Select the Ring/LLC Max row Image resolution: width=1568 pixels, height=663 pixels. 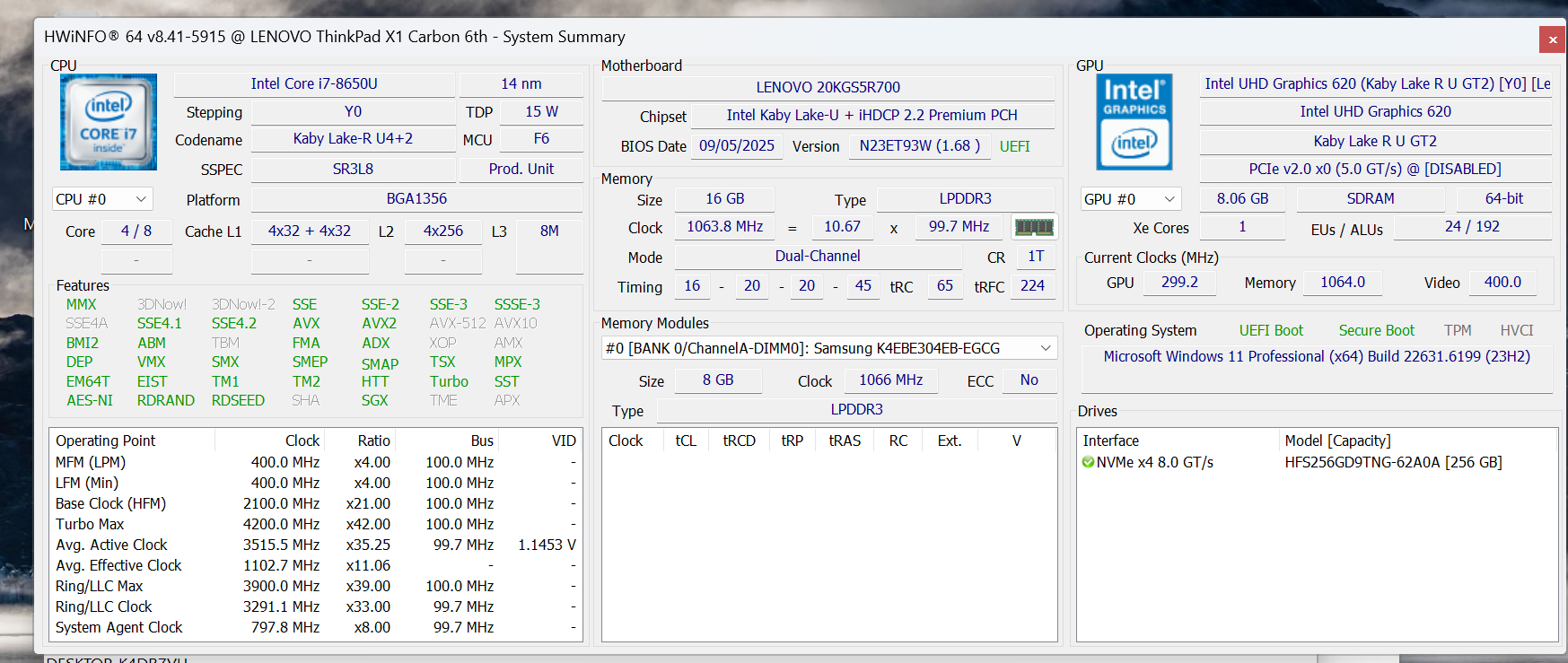tap(316, 586)
